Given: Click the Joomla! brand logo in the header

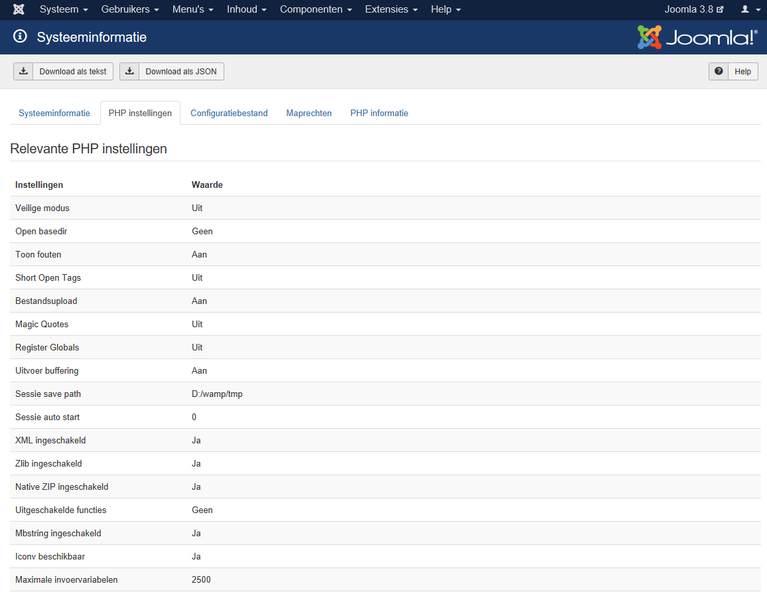Looking at the screenshot, I should (697, 37).
